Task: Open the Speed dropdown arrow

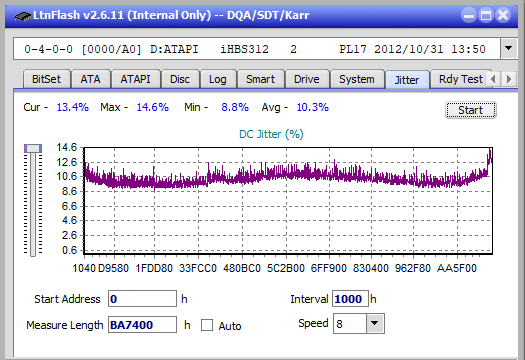Action: [x=375, y=323]
